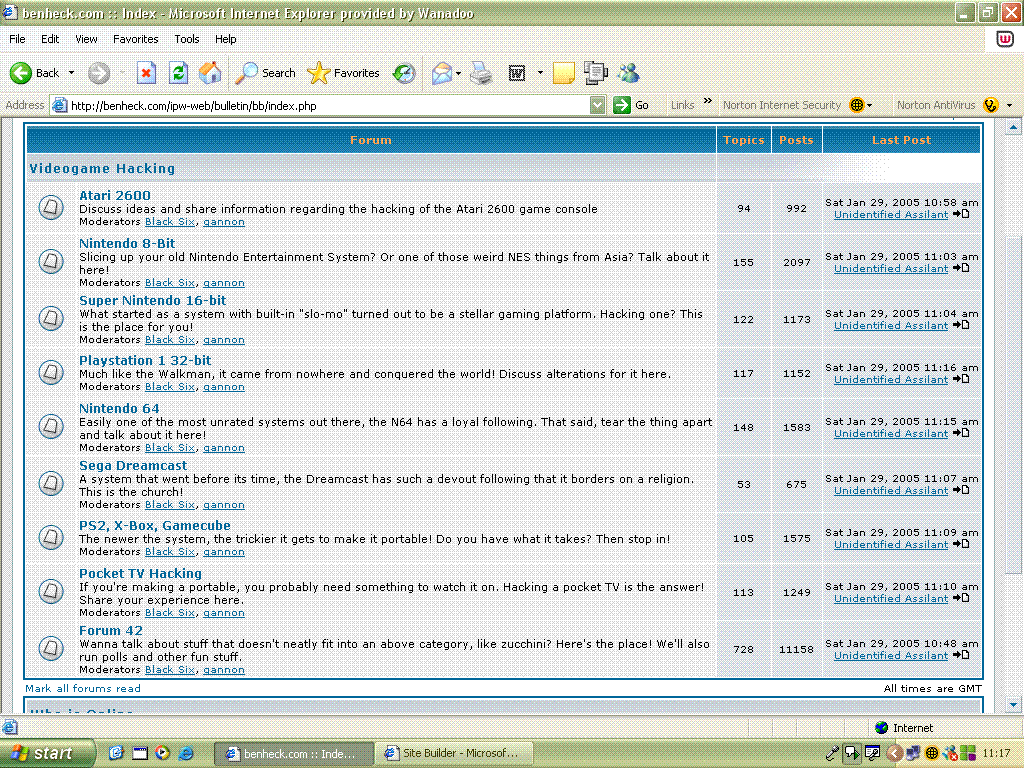
Task: Open the Sega Dreamcast forum link
Action: pos(133,466)
